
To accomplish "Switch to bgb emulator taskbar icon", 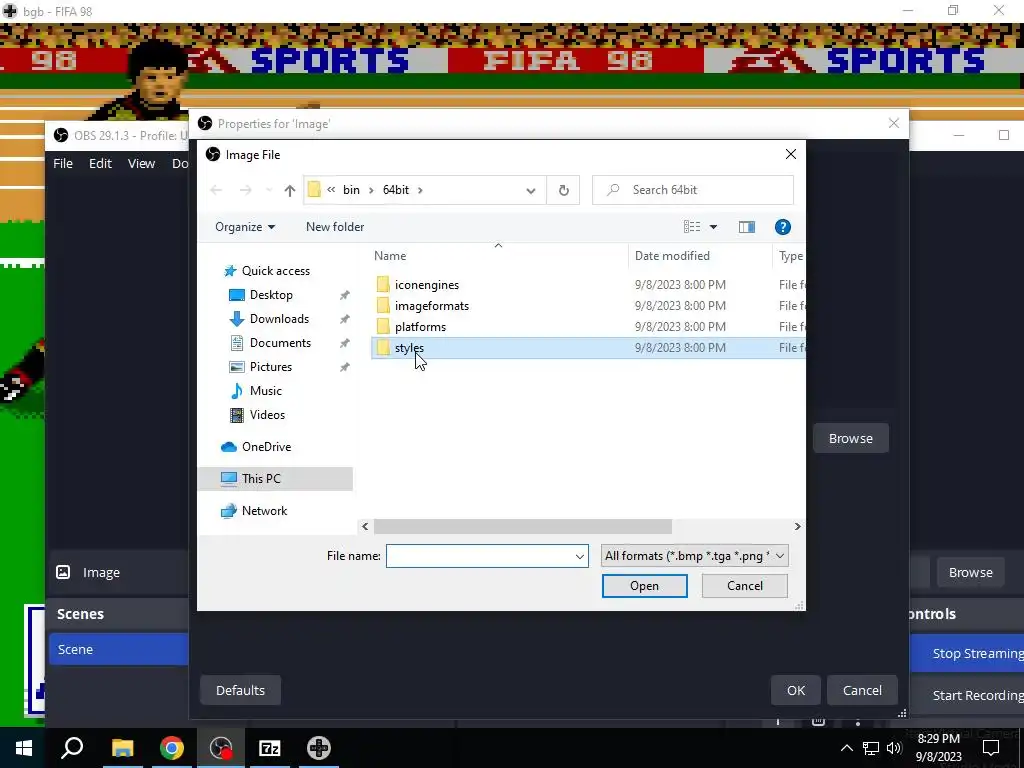I will [x=319, y=748].
